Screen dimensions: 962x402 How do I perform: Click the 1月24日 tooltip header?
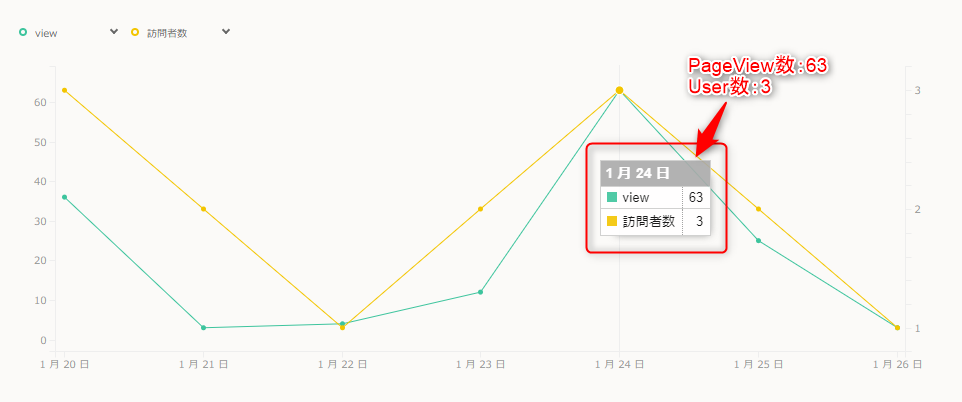point(655,173)
